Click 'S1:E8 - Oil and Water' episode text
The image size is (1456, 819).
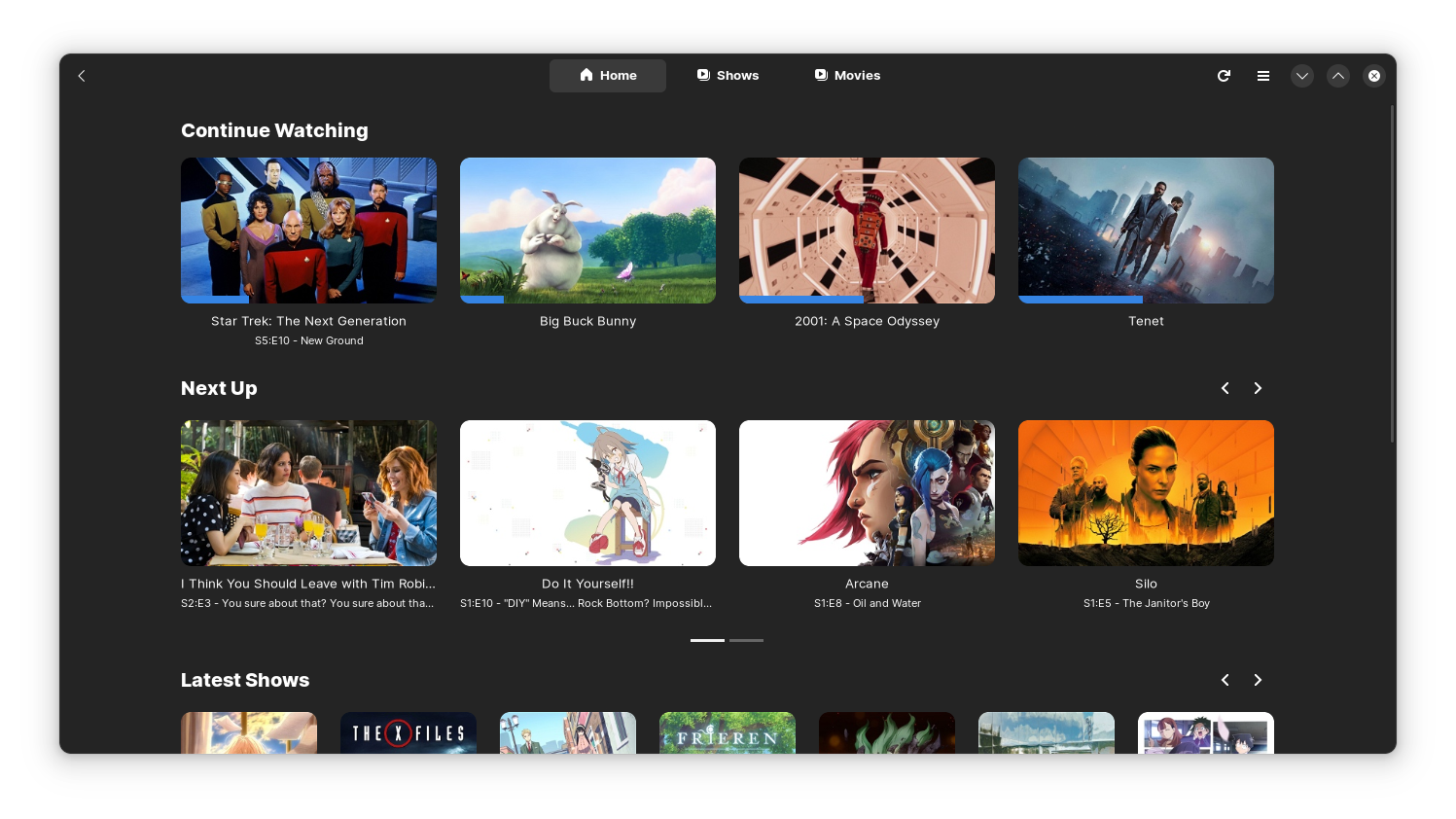[x=868, y=603]
